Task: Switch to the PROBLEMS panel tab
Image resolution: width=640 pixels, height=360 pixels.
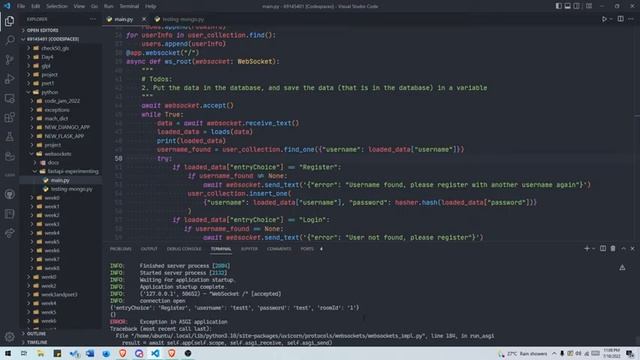Action: (121, 249)
